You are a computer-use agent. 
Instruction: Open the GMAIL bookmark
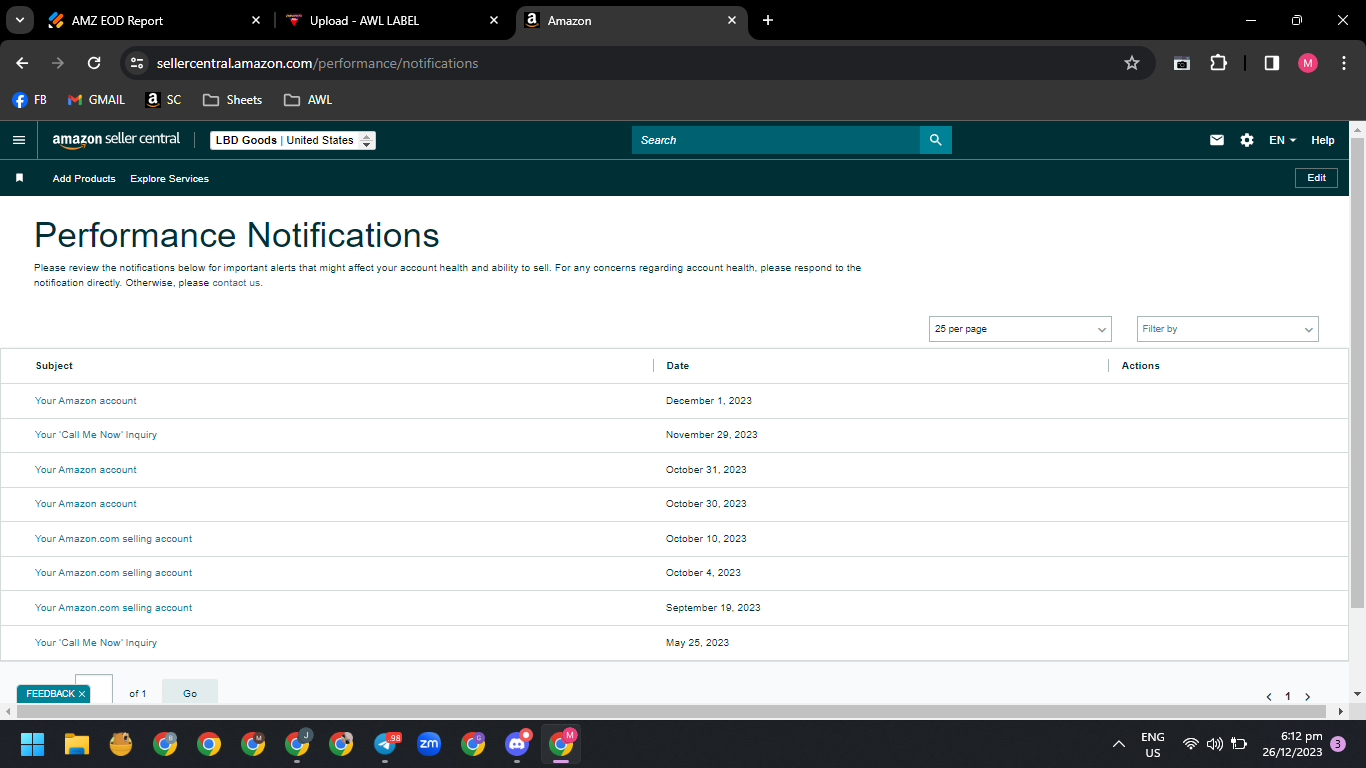pyautogui.click(x=96, y=100)
